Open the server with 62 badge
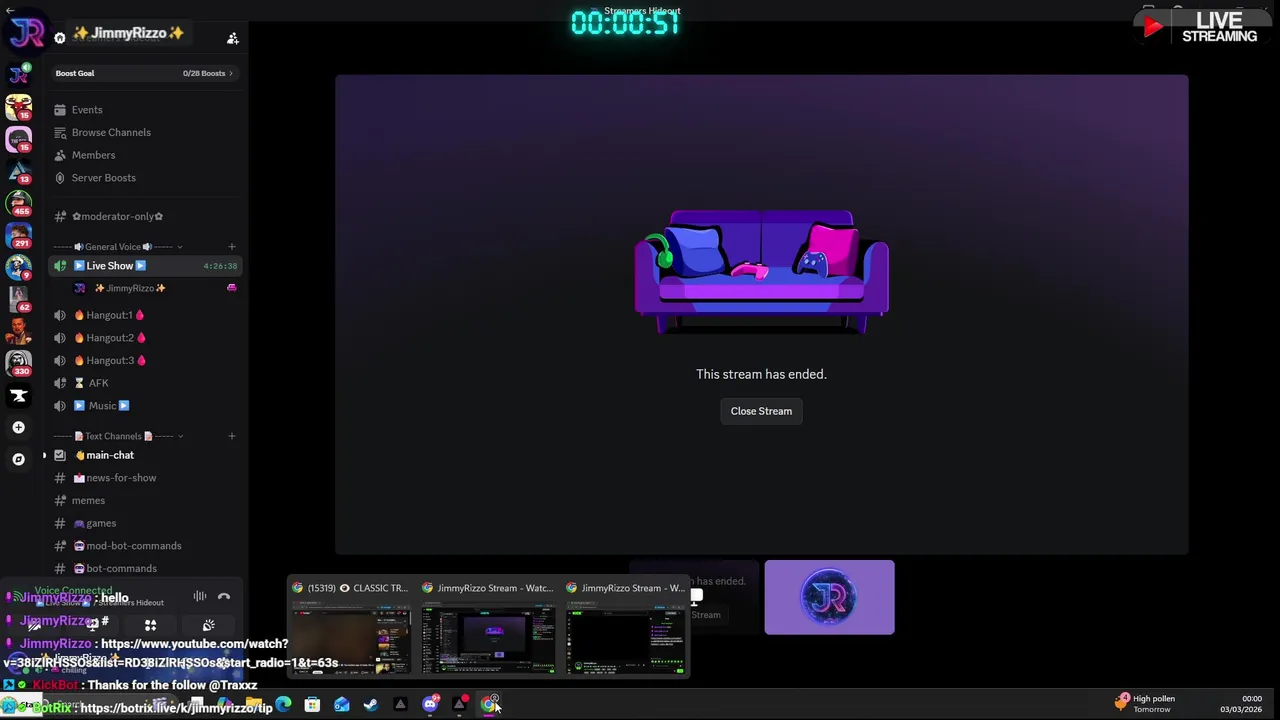This screenshot has width=1280, height=720. (18, 299)
